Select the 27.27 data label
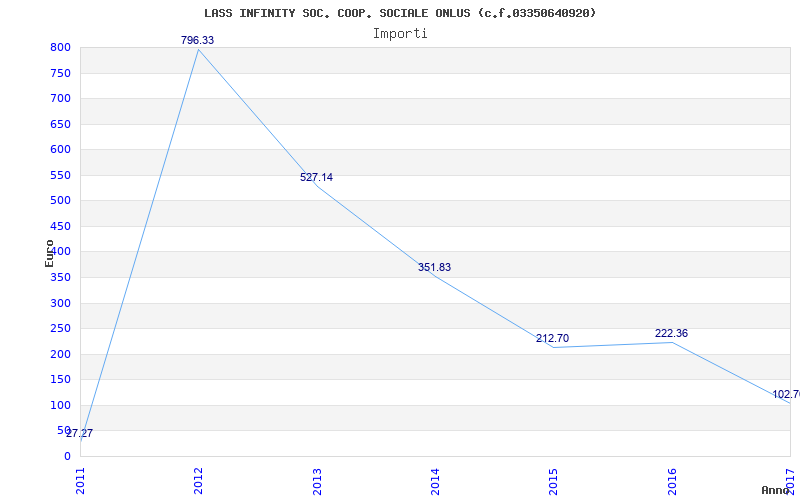Viewport: 800px width, 500px height. tap(80, 433)
